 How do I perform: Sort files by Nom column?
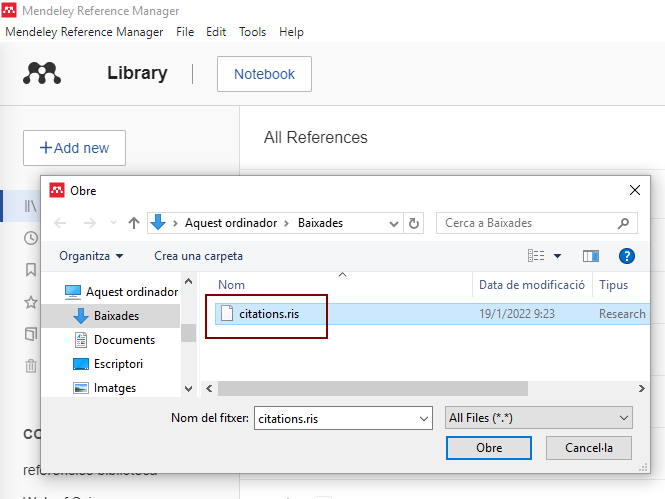231,285
